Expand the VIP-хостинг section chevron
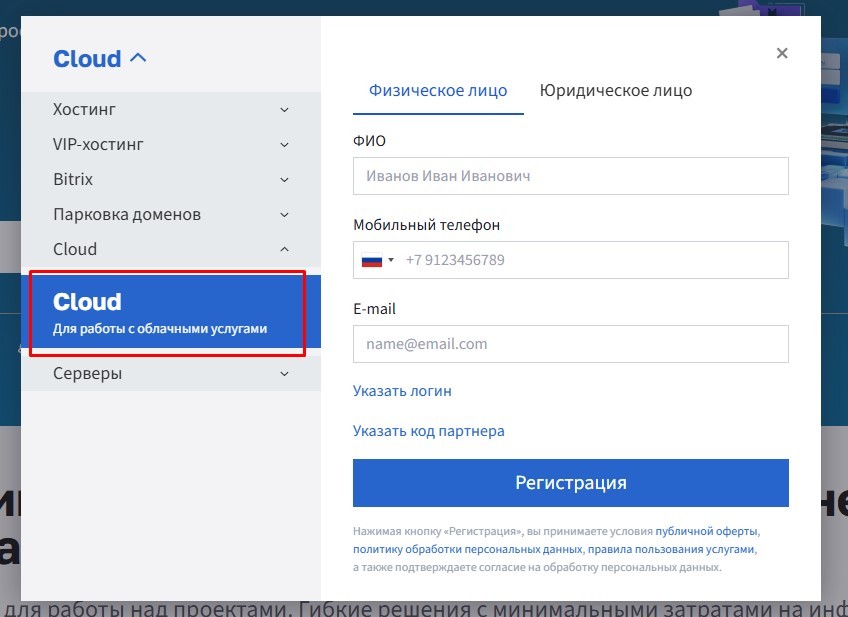The image size is (848, 617). click(x=284, y=145)
